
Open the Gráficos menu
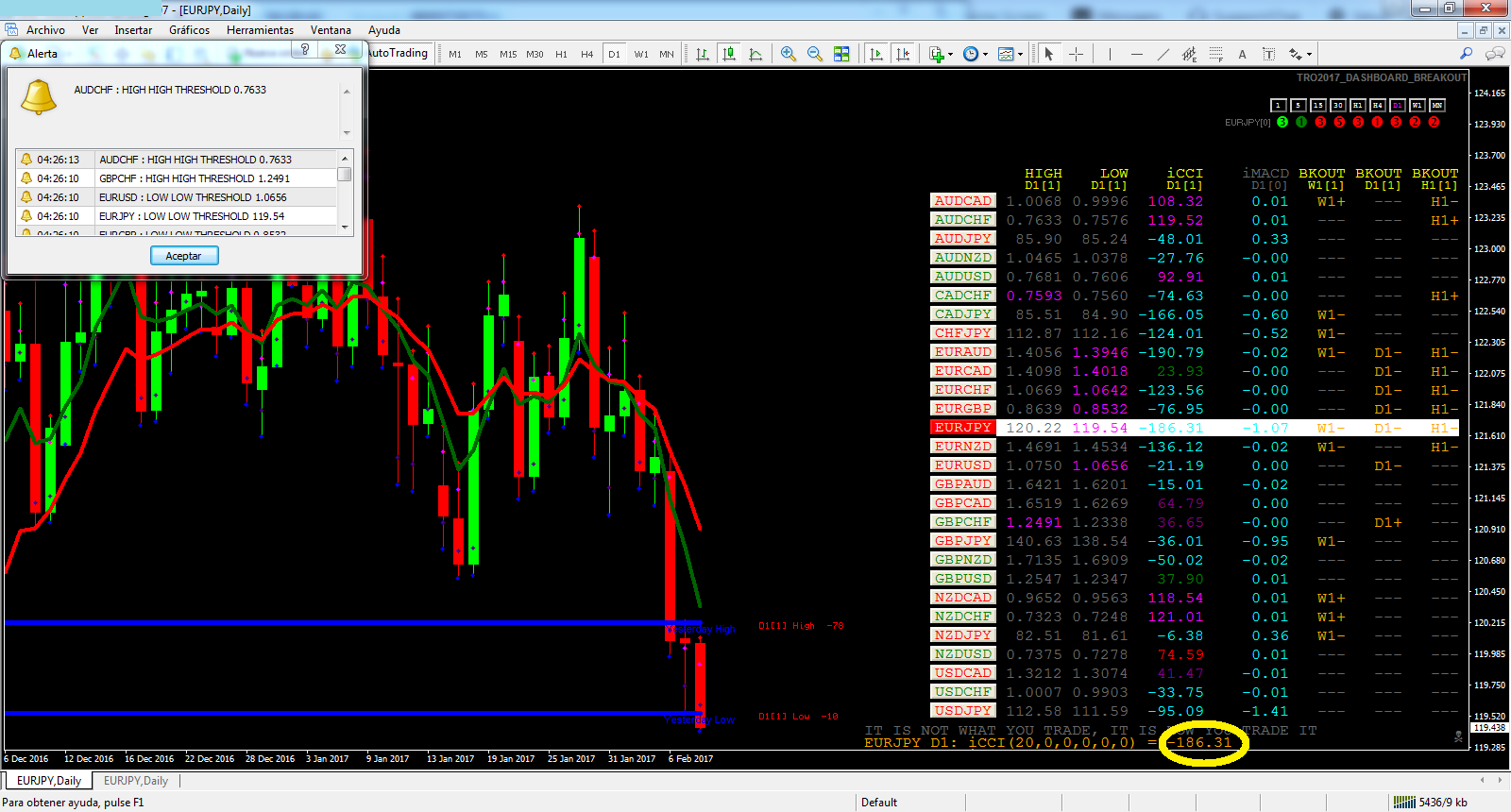pyautogui.click(x=190, y=30)
